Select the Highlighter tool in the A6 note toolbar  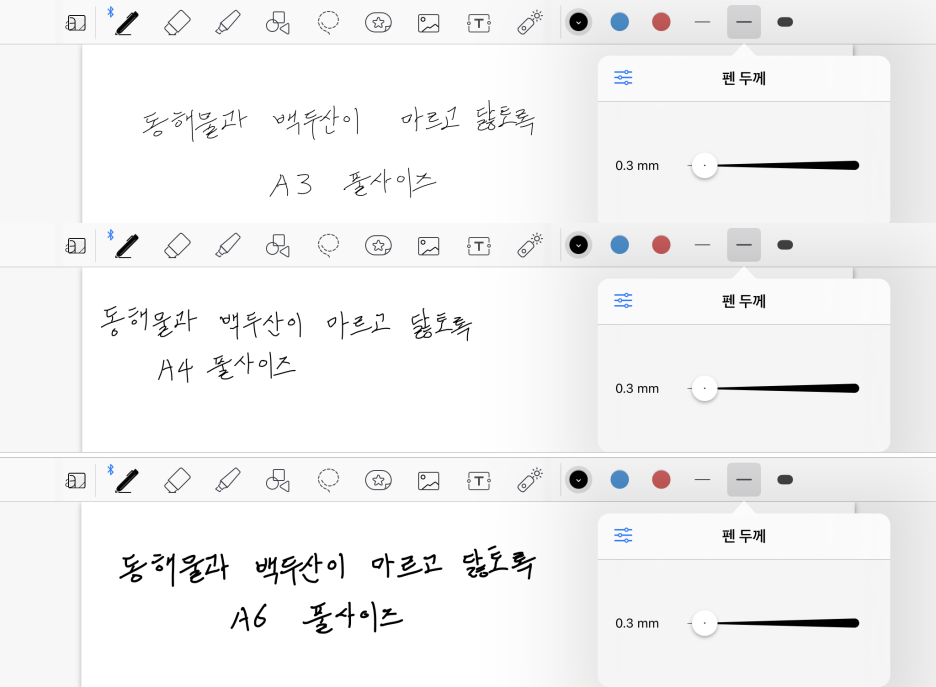coord(228,480)
